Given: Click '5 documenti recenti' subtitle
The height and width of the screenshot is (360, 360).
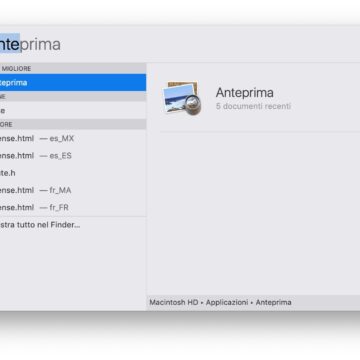Looking at the screenshot, I should [253, 106].
